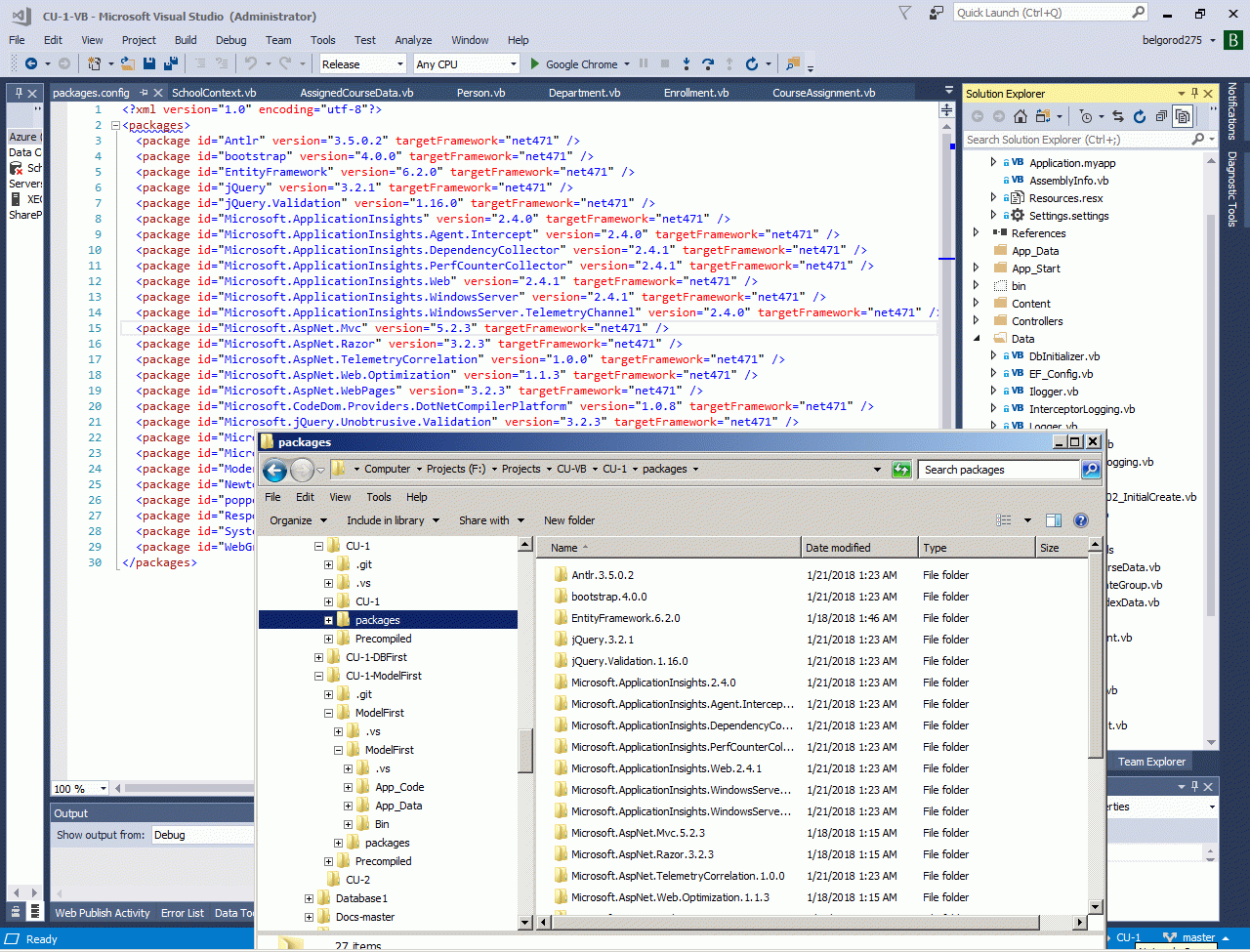Click the Home icon in Solution Explorer
Image resolution: width=1250 pixels, height=952 pixels.
tap(1020, 116)
